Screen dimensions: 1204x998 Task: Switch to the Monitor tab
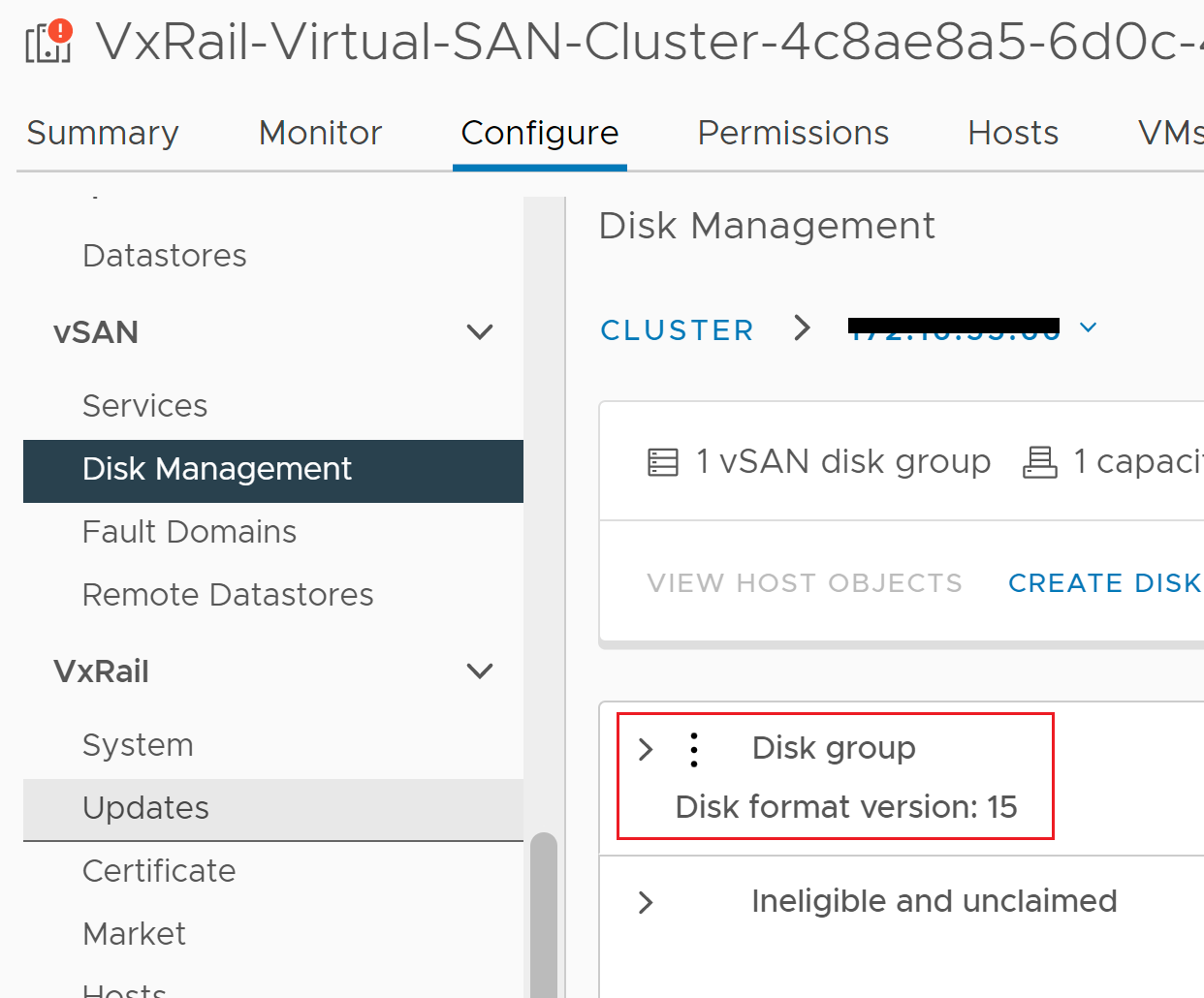click(320, 133)
